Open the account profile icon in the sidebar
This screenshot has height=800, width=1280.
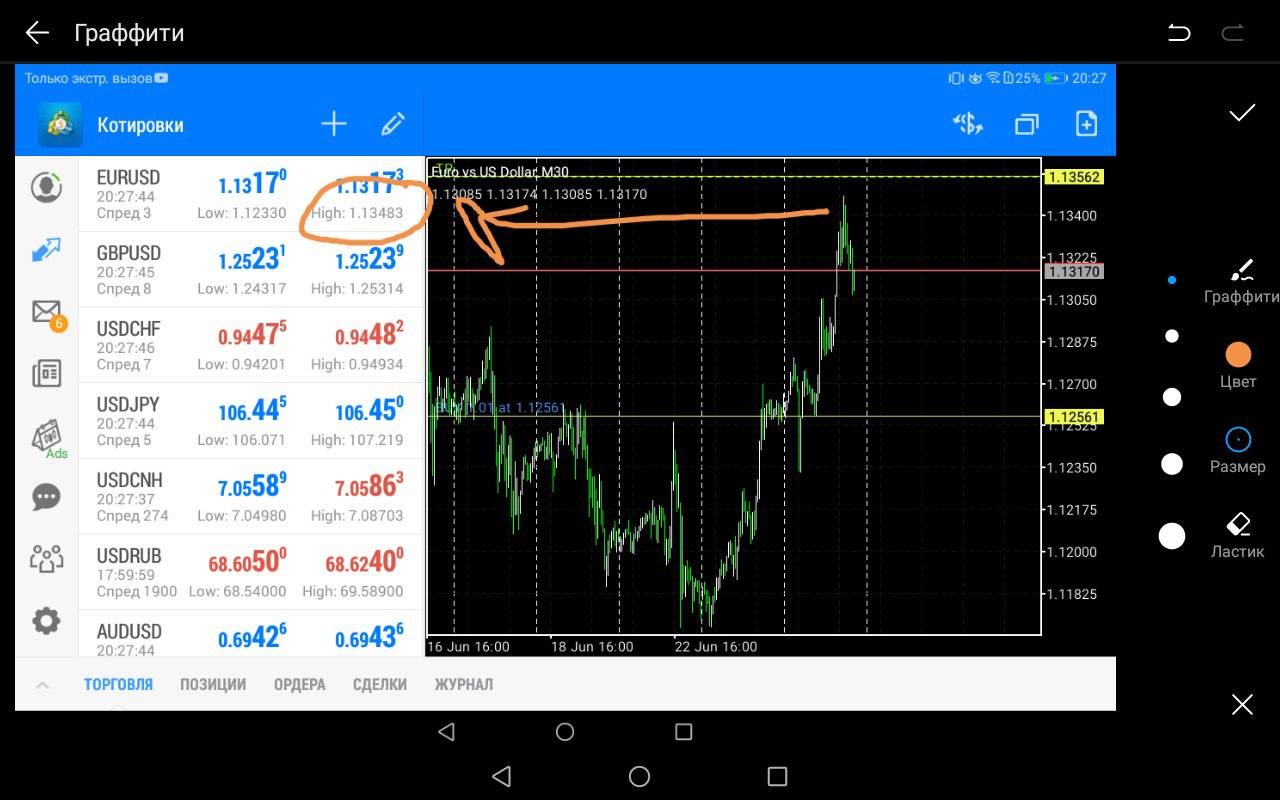46,187
